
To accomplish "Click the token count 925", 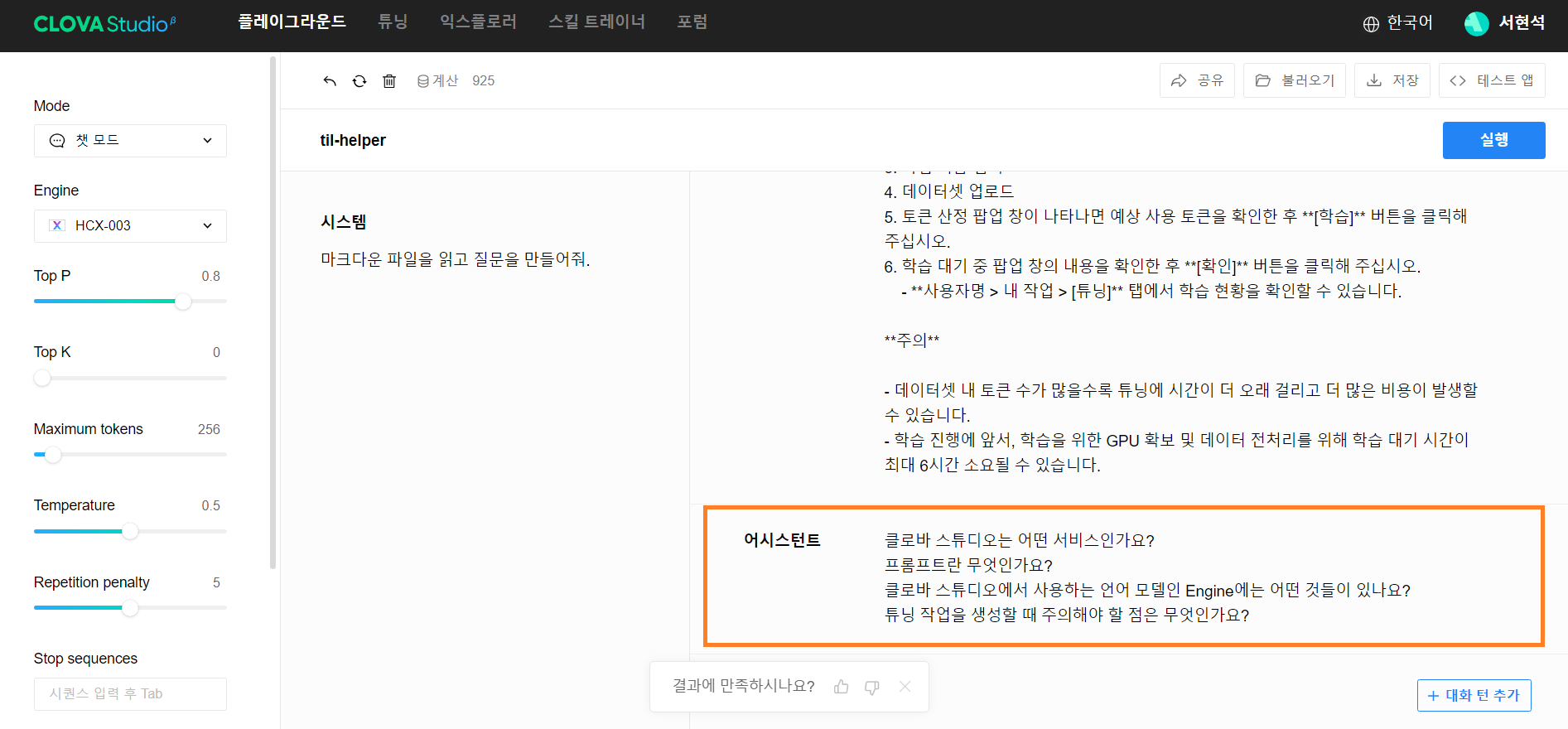I will tap(484, 80).
